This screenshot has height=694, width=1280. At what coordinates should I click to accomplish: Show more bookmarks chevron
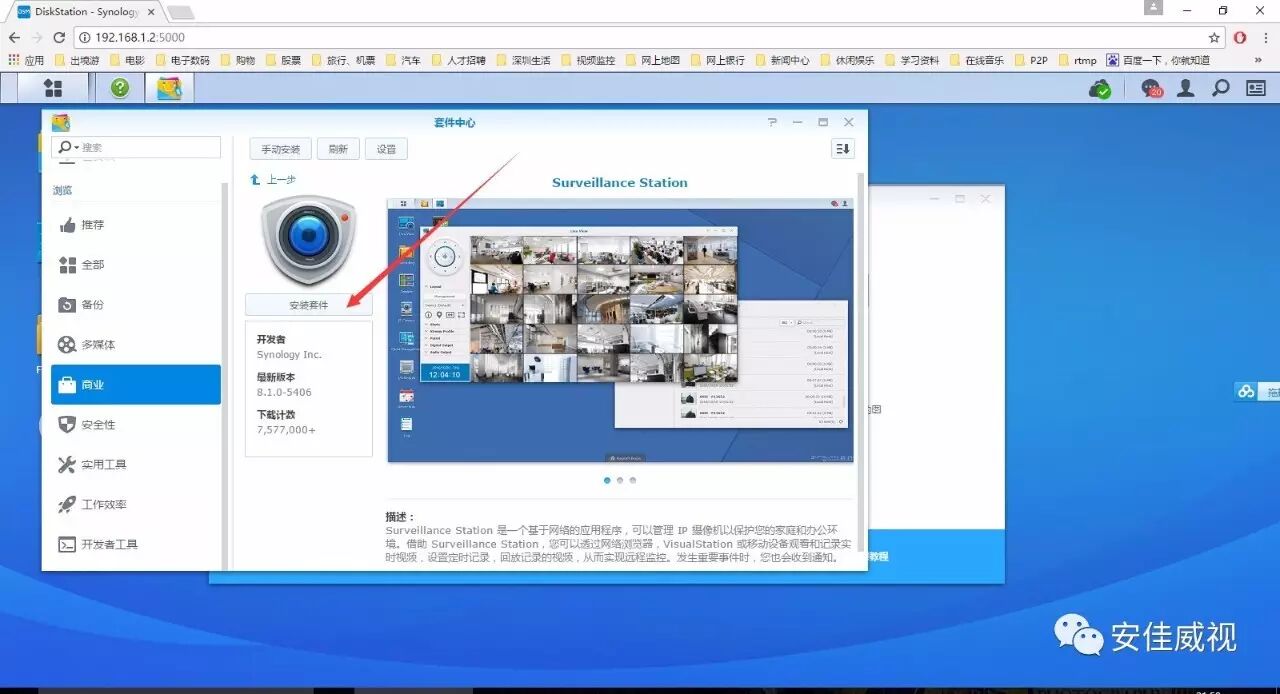[1258, 60]
